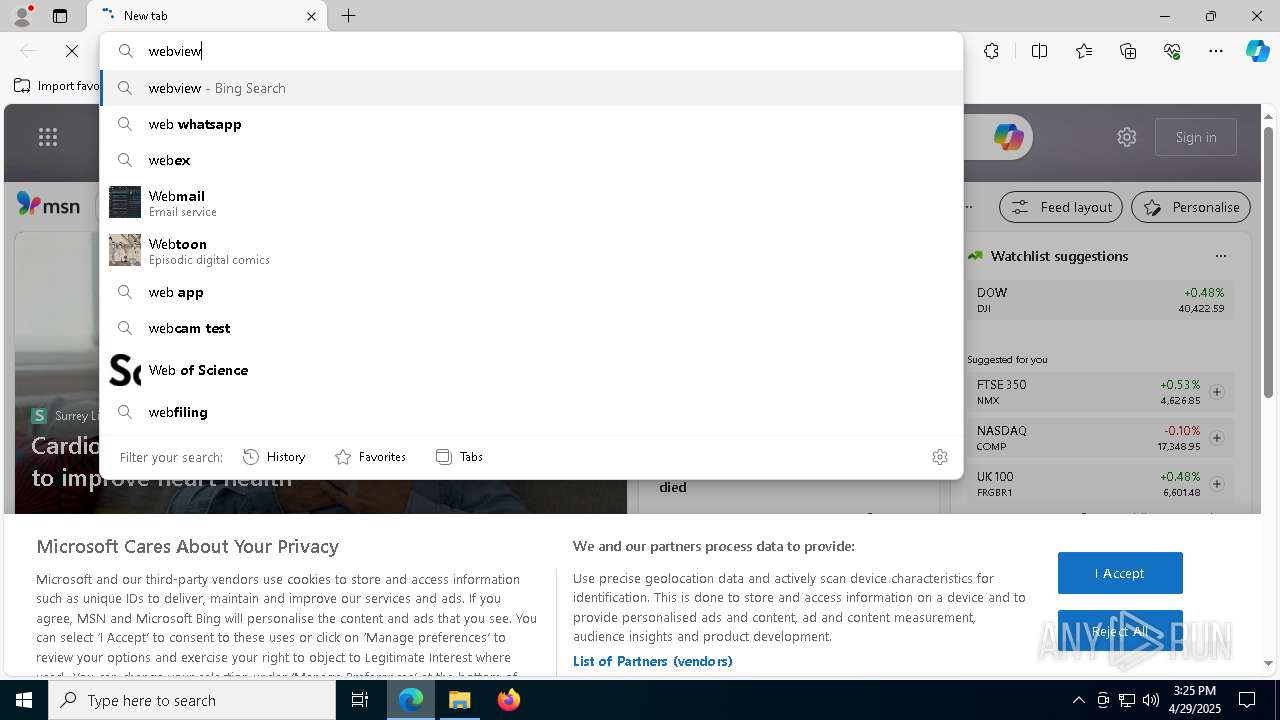Image resolution: width=1280 pixels, height=720 pixels.
Task: Stop loading the page
Action: click(72, 51)
